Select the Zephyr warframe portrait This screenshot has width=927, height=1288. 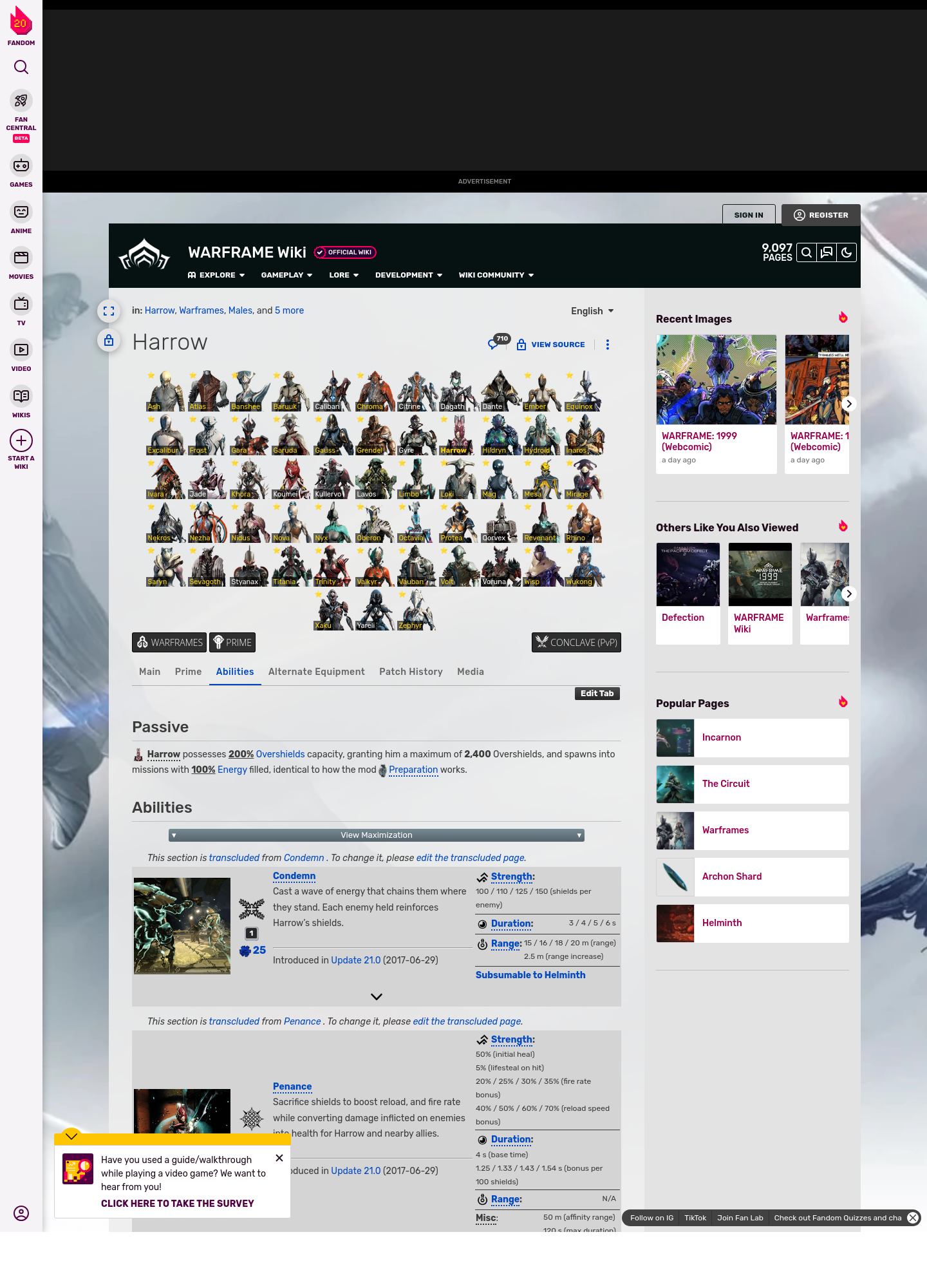pyautogui.click(x=417, y=610)
